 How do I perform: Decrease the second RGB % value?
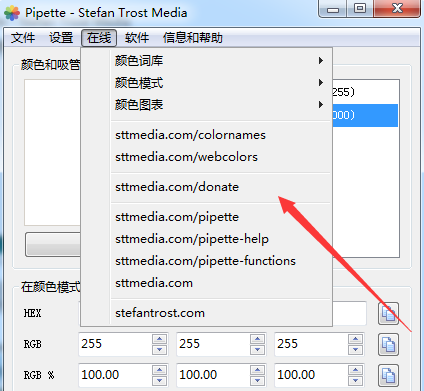(258, 381)
